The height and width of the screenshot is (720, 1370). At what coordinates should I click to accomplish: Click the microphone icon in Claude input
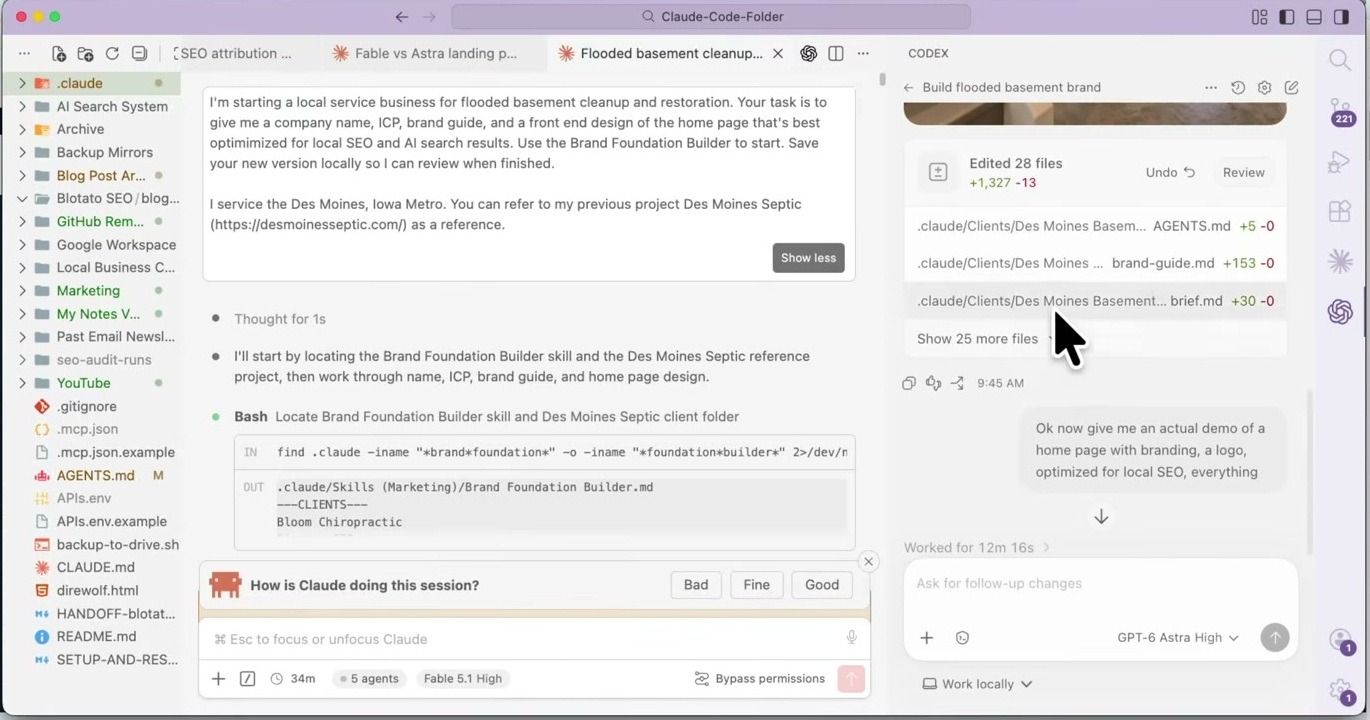click(x=852, y=638)
